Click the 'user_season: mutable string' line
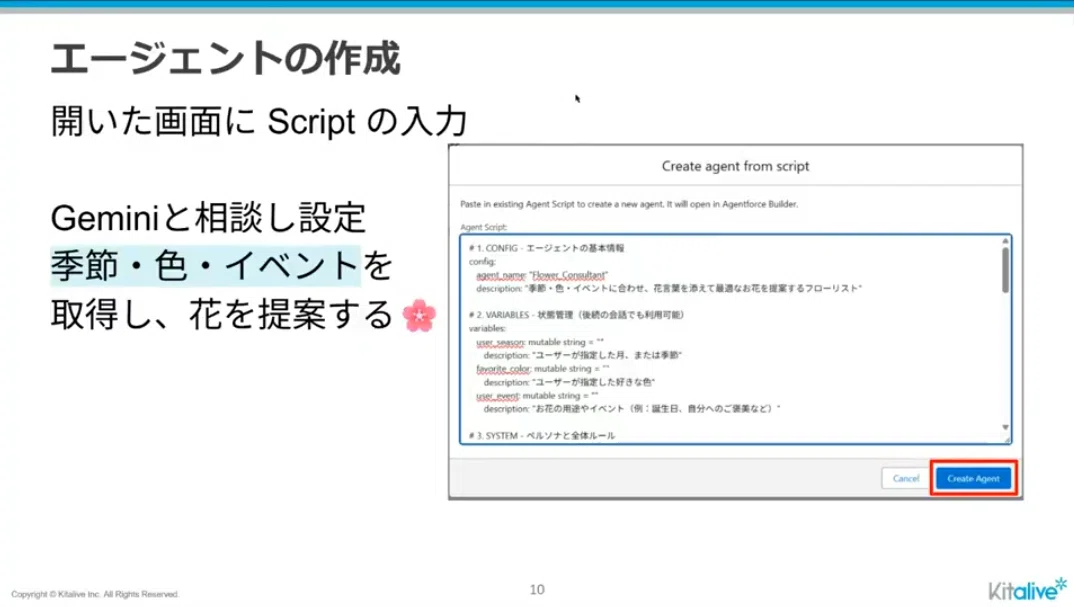 coord(540,342)
